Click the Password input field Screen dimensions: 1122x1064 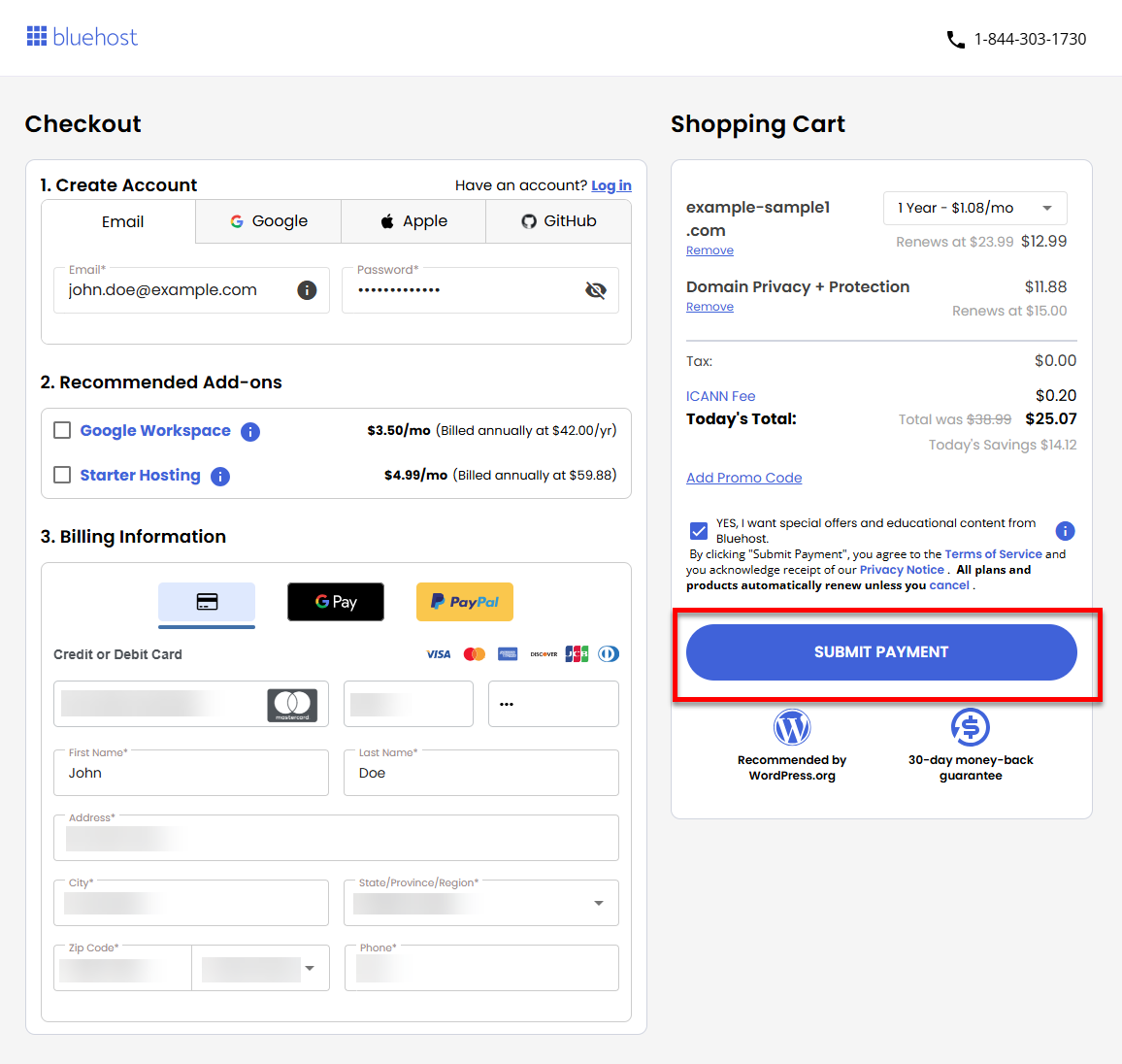pos(480,290)
